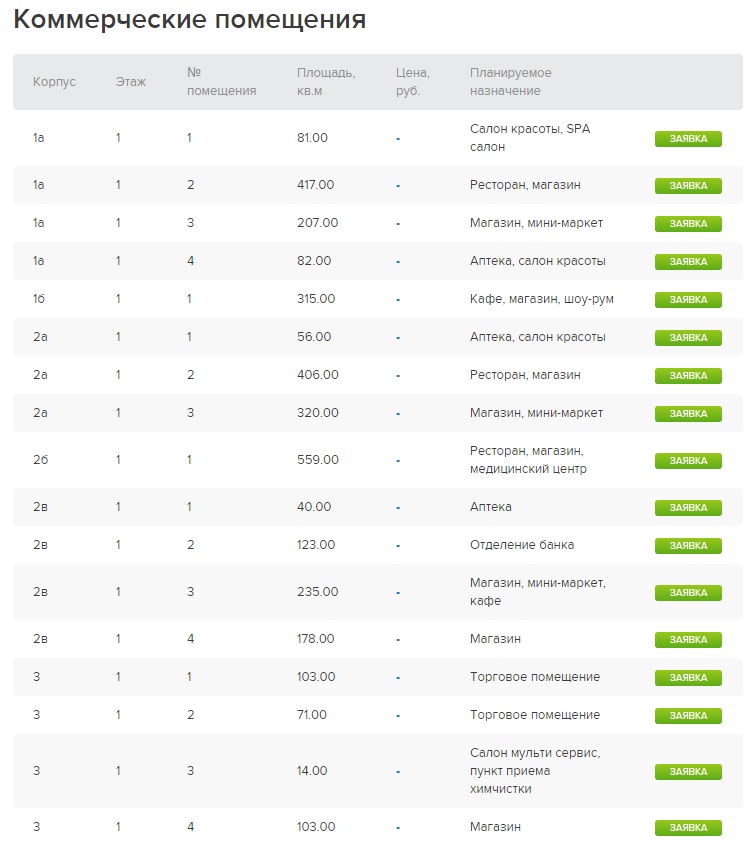The width and height of the screenshot is (749, 841).
Task: Submit ЗАЯВКА for the 71.00 Торговое помещение
Action: 687,716
